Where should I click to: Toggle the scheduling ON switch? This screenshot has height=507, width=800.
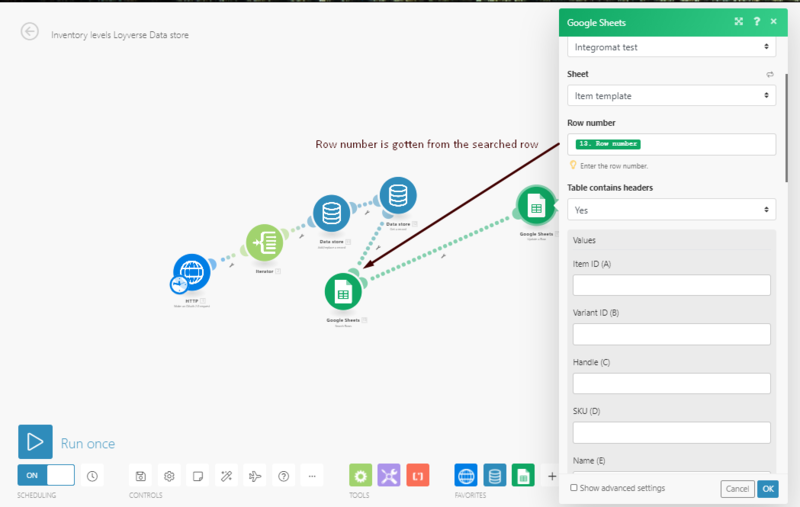46,476
